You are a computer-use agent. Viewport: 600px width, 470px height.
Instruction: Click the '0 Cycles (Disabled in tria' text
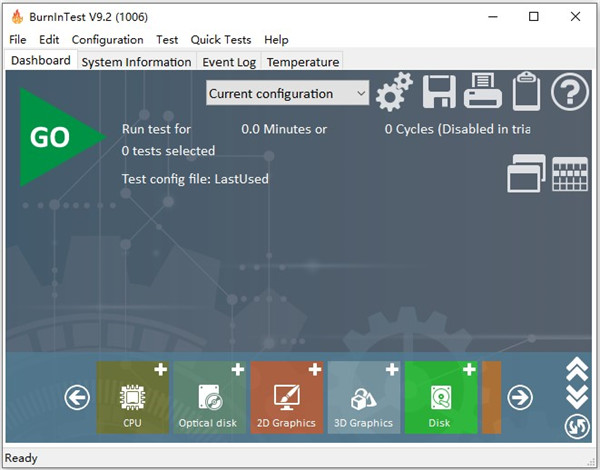[457, 129]
